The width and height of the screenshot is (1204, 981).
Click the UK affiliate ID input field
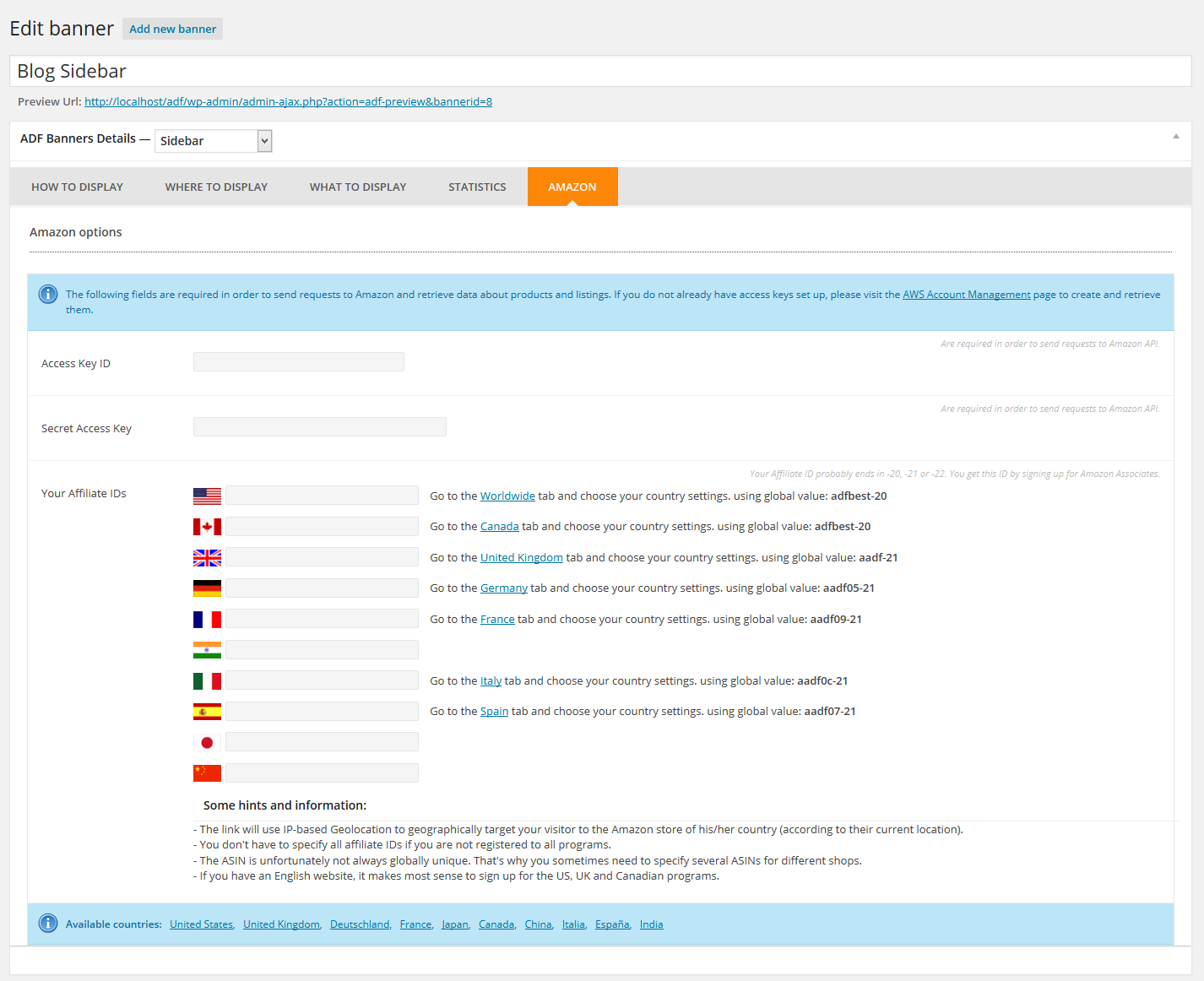click(322, 556)
